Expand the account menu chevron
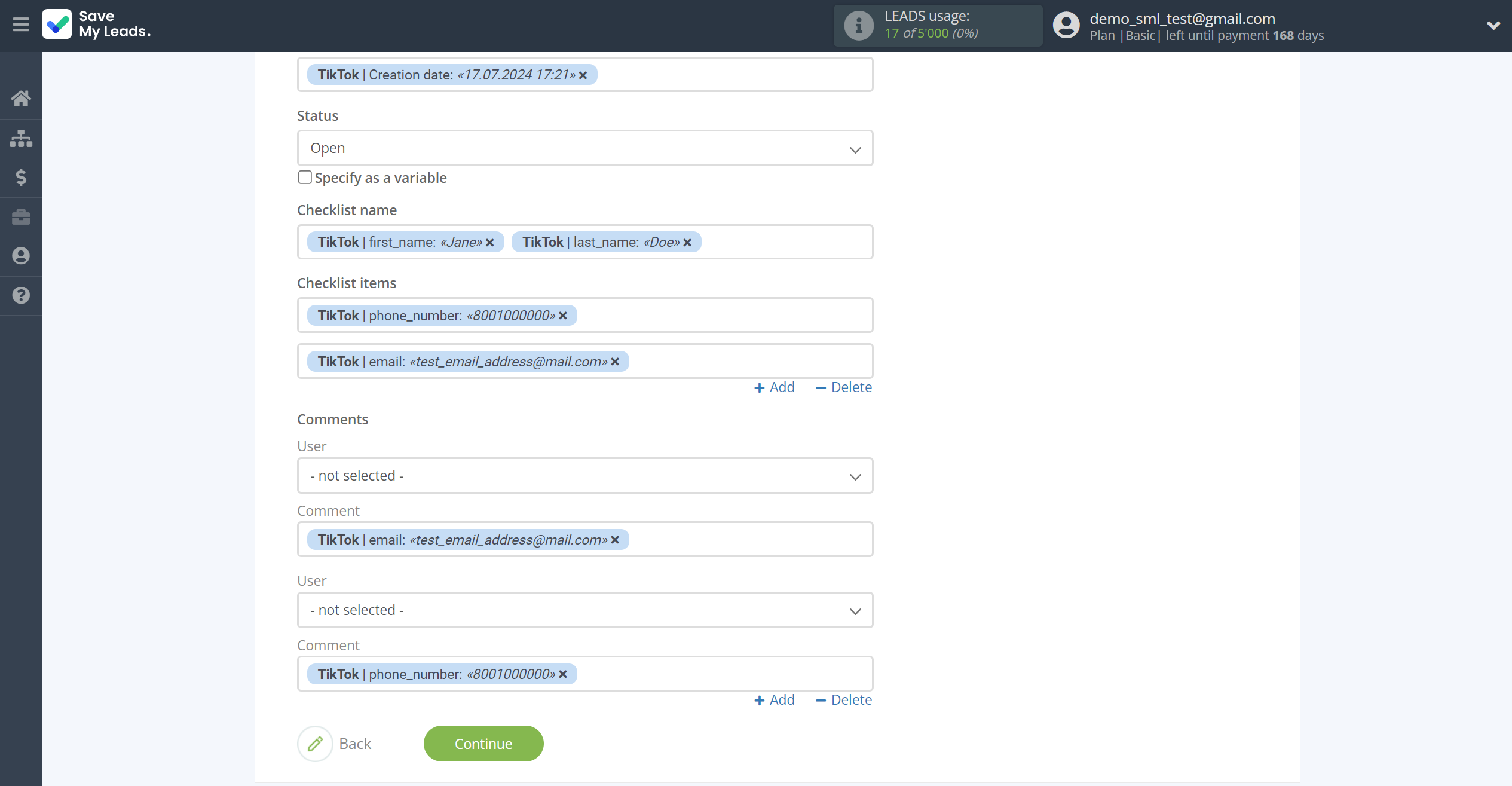 pyautogui.click(x=1493, y=25)
